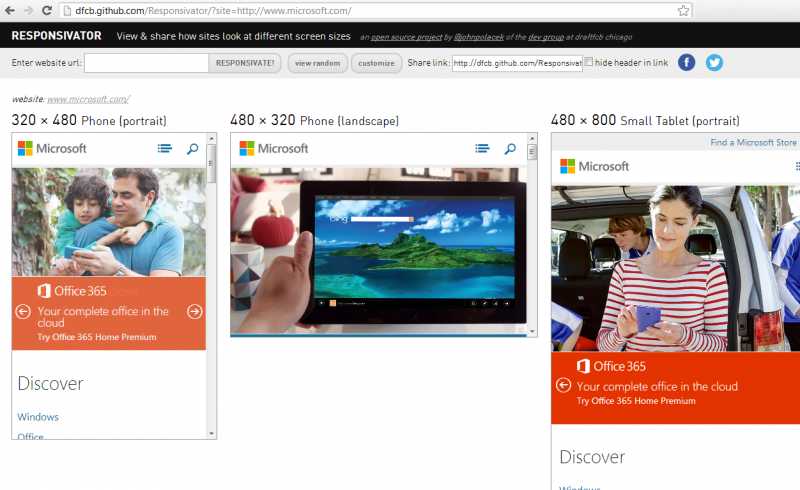Click the view random button
The height and width of the screenshot is (490, 800).
317,63
